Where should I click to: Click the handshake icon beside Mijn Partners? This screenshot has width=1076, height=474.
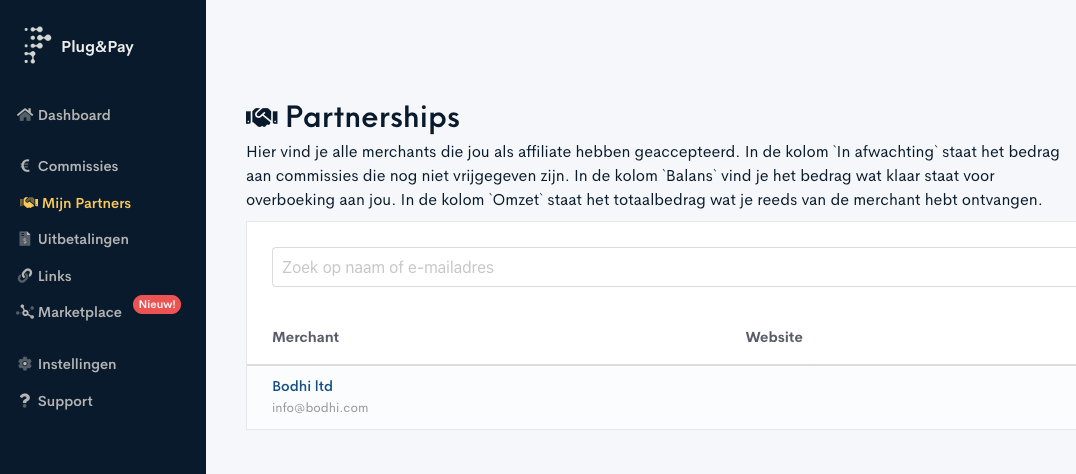click(28, 203)
